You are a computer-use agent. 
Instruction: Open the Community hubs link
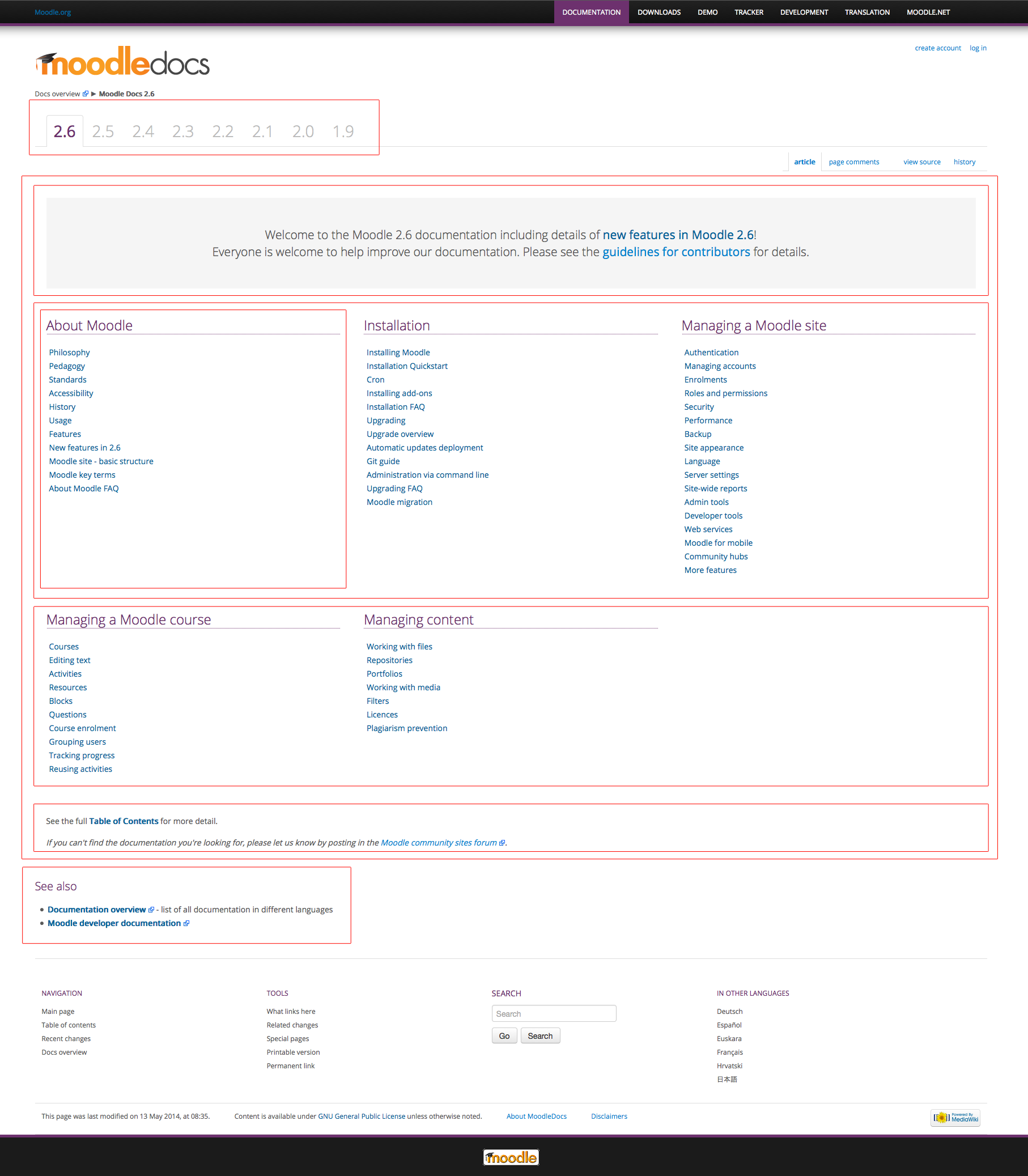[716, 556]
